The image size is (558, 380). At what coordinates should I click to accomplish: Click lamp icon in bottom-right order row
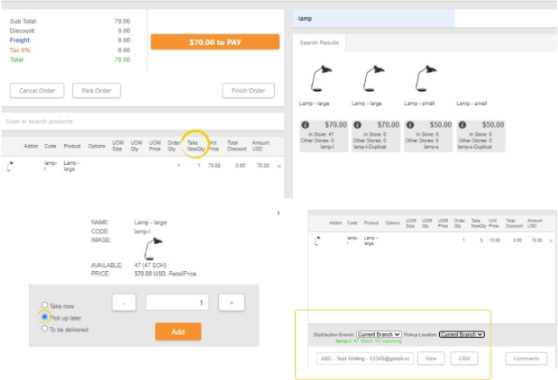317,241
